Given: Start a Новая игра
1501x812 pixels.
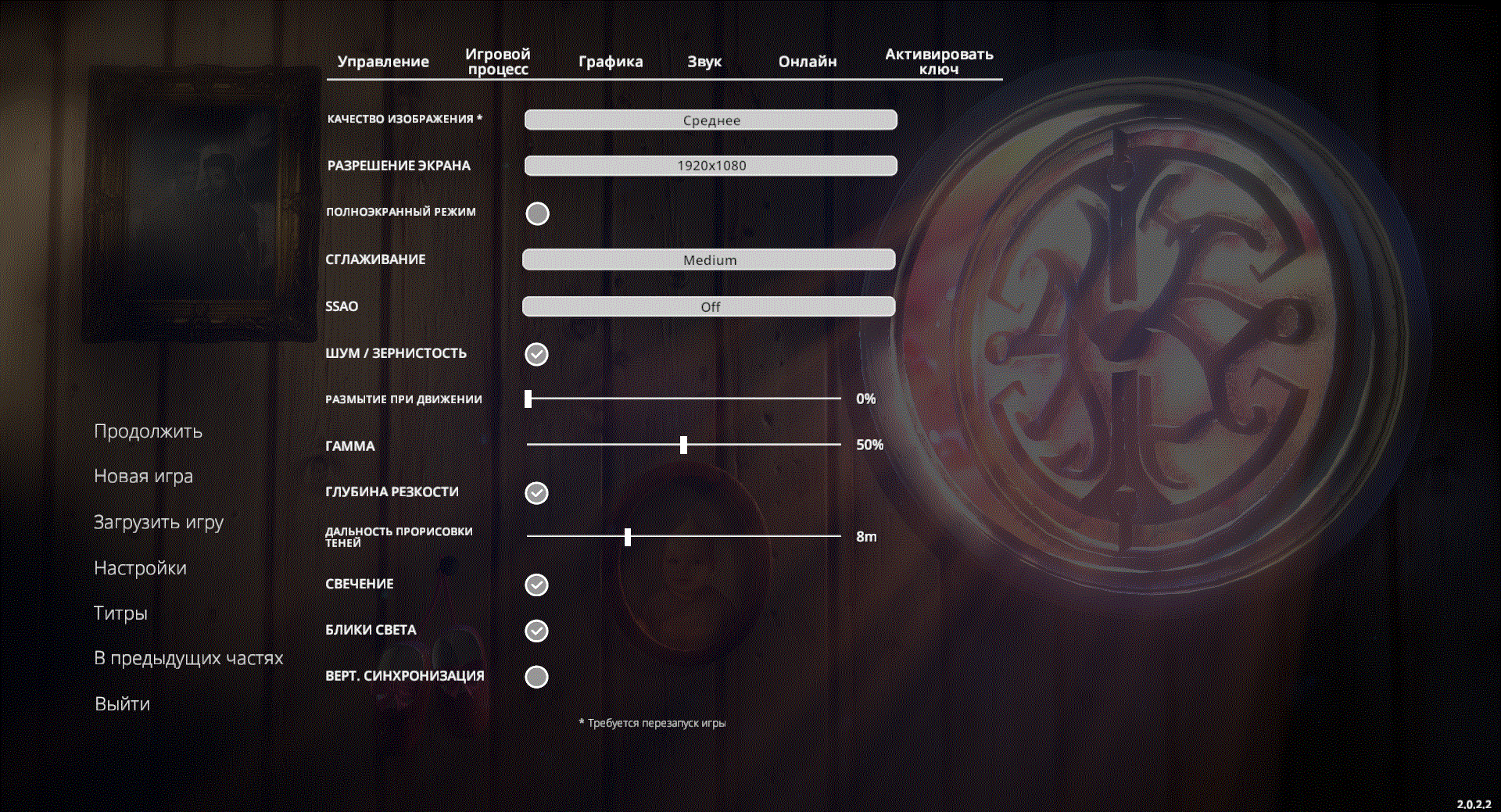Looking at the screenshot, I should [x=143, y=477].
